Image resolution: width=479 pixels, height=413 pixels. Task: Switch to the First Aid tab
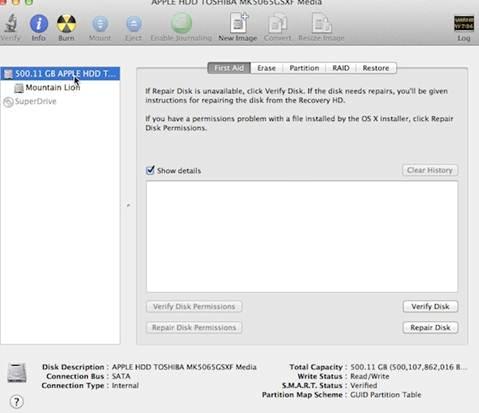229,68
